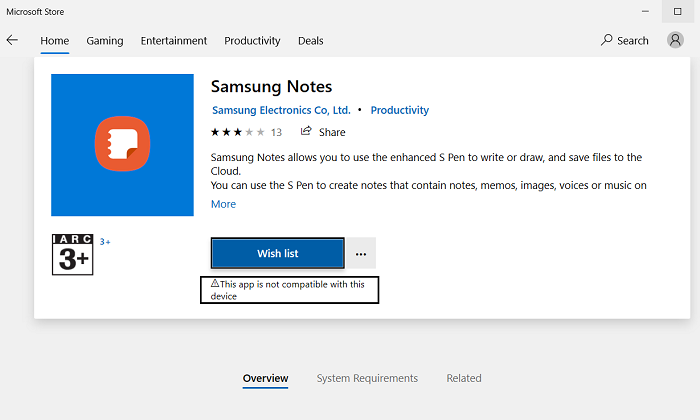
Task: Open the Deals tab
Action: [x=310, y=41]
